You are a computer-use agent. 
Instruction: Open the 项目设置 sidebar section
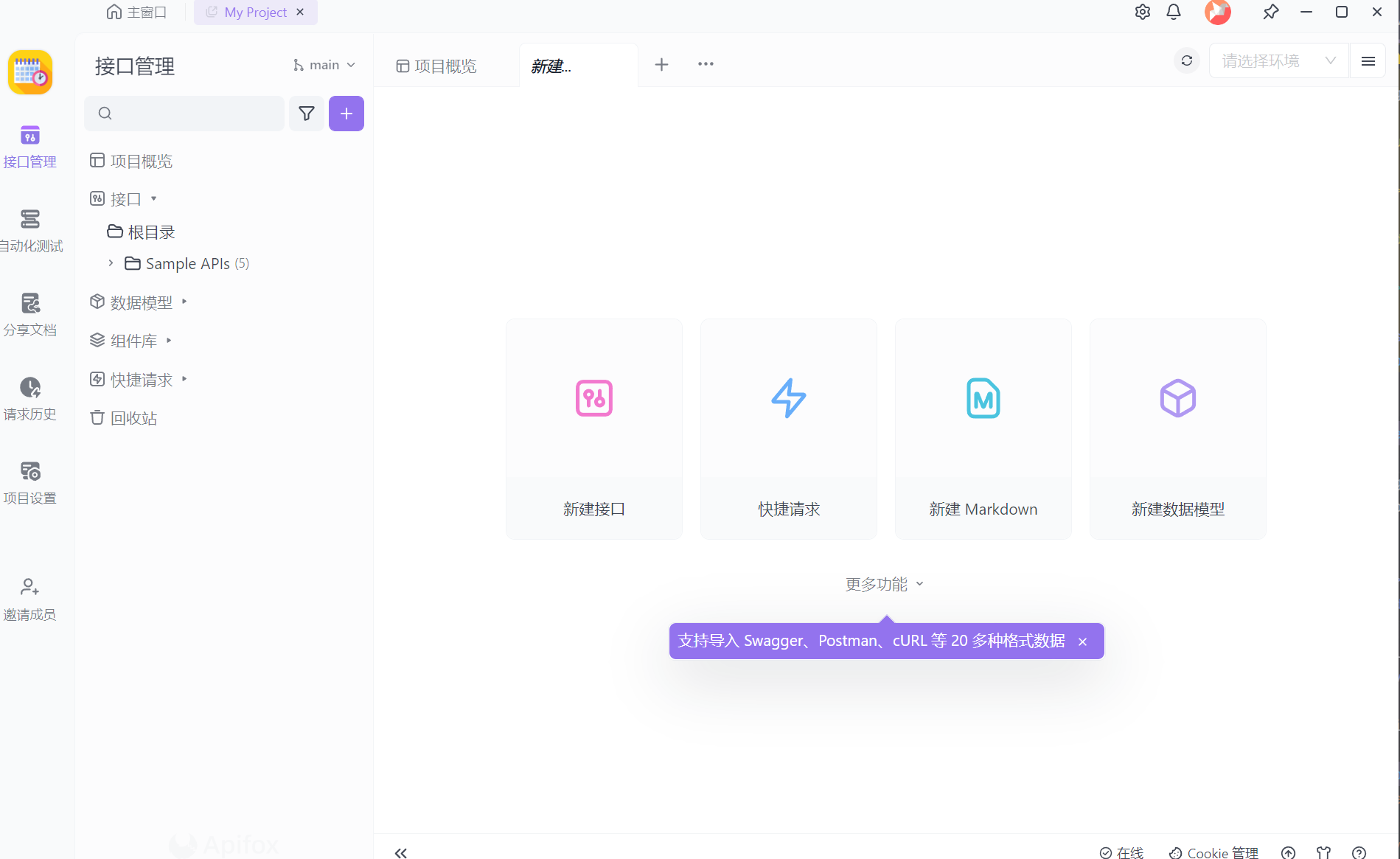[29, 483]
